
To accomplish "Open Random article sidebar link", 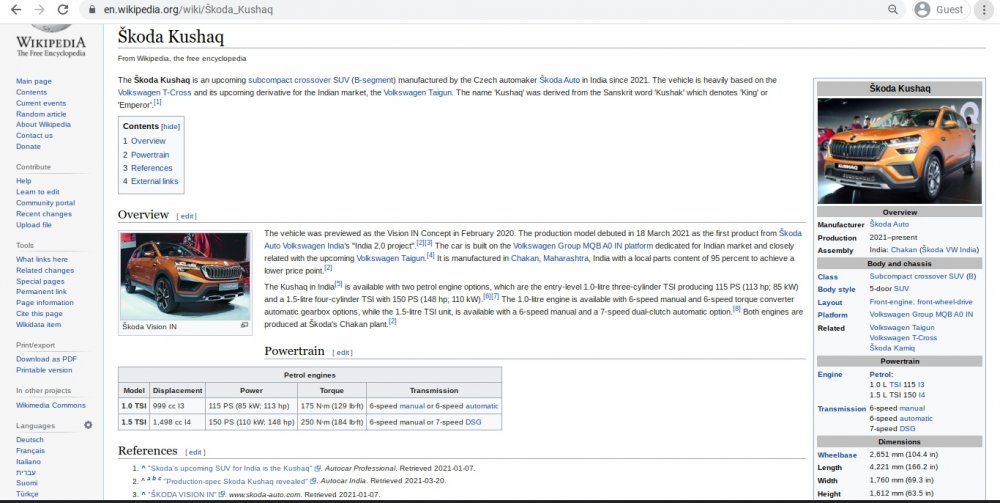I will 41,114.
